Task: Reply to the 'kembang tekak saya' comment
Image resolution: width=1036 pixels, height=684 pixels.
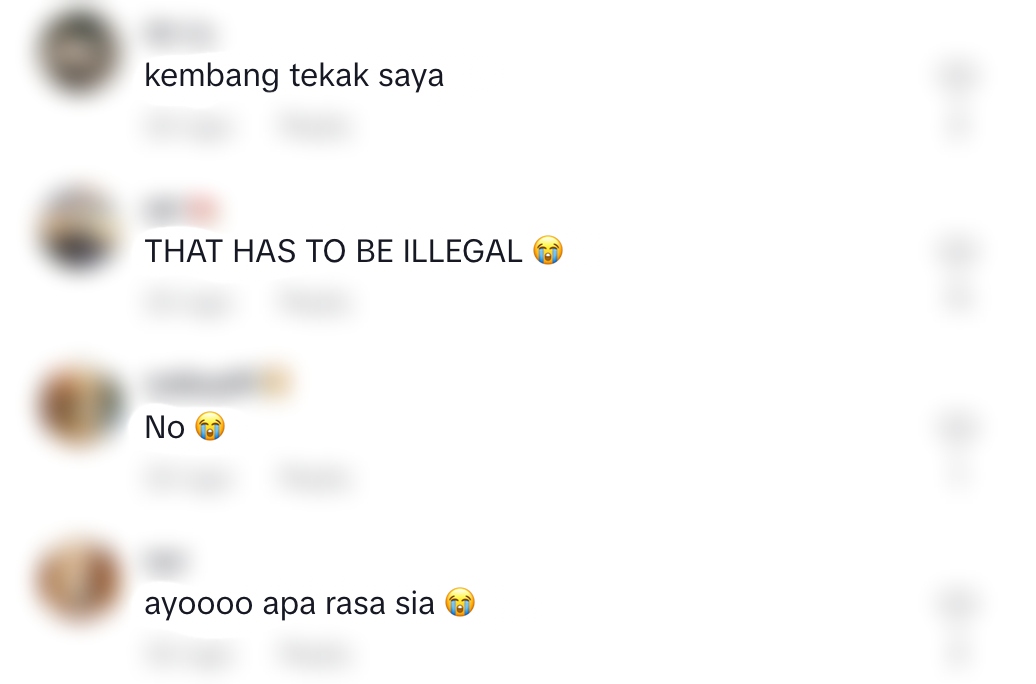Action: pos(314,126)
